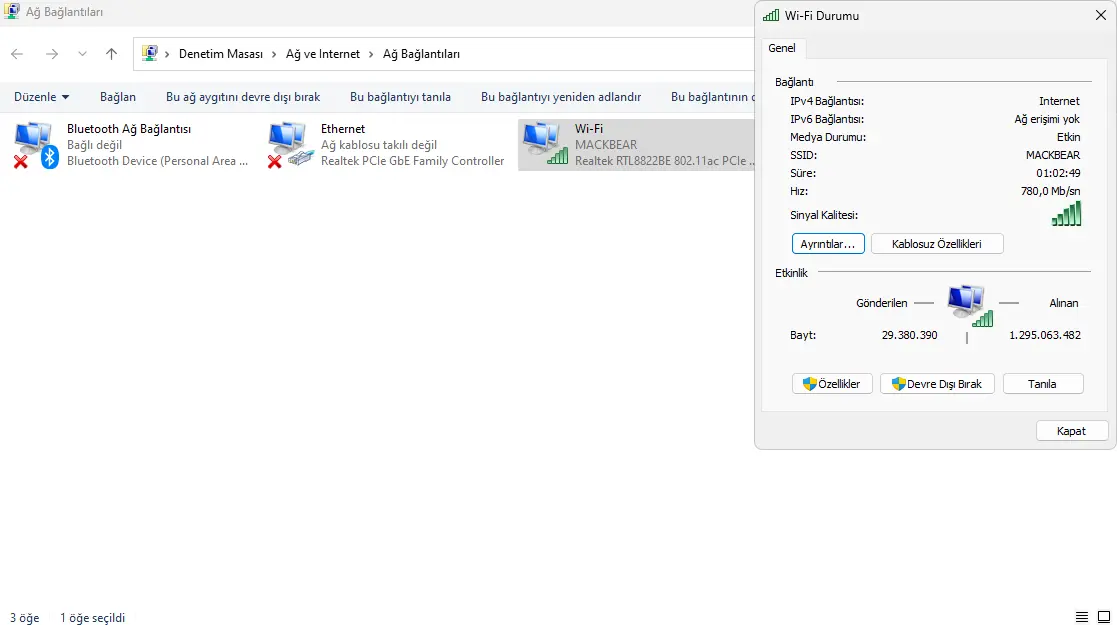Open Denetim Masası breadcrumb
The width and height of the screenshot is (1117, 625).
[x=221, y=54]
